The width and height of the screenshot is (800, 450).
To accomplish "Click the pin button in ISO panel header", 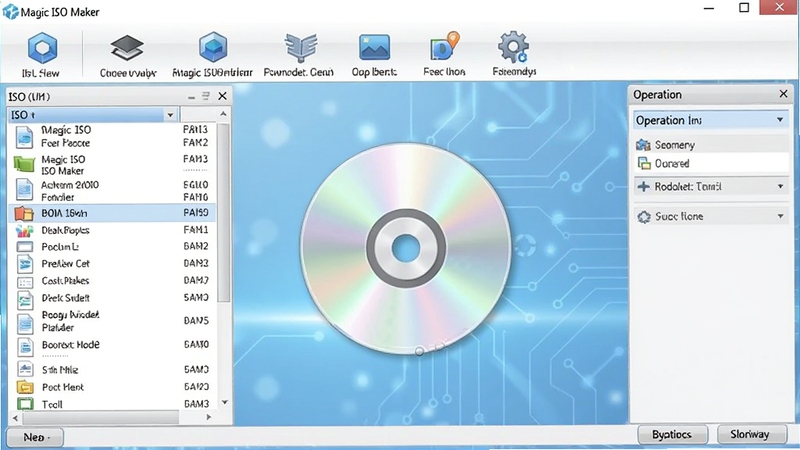I will [x=206, y=96].
